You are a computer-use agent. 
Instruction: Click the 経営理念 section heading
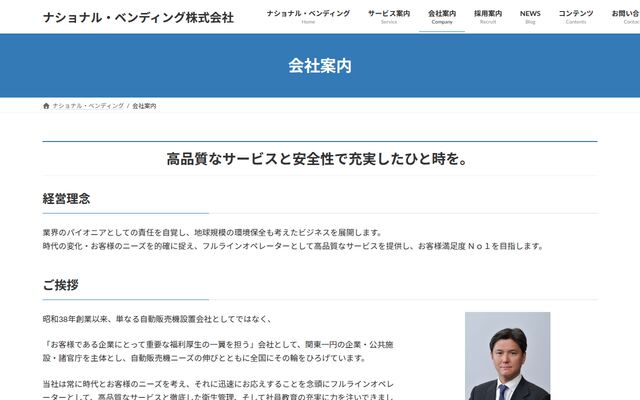click(66, 199)
